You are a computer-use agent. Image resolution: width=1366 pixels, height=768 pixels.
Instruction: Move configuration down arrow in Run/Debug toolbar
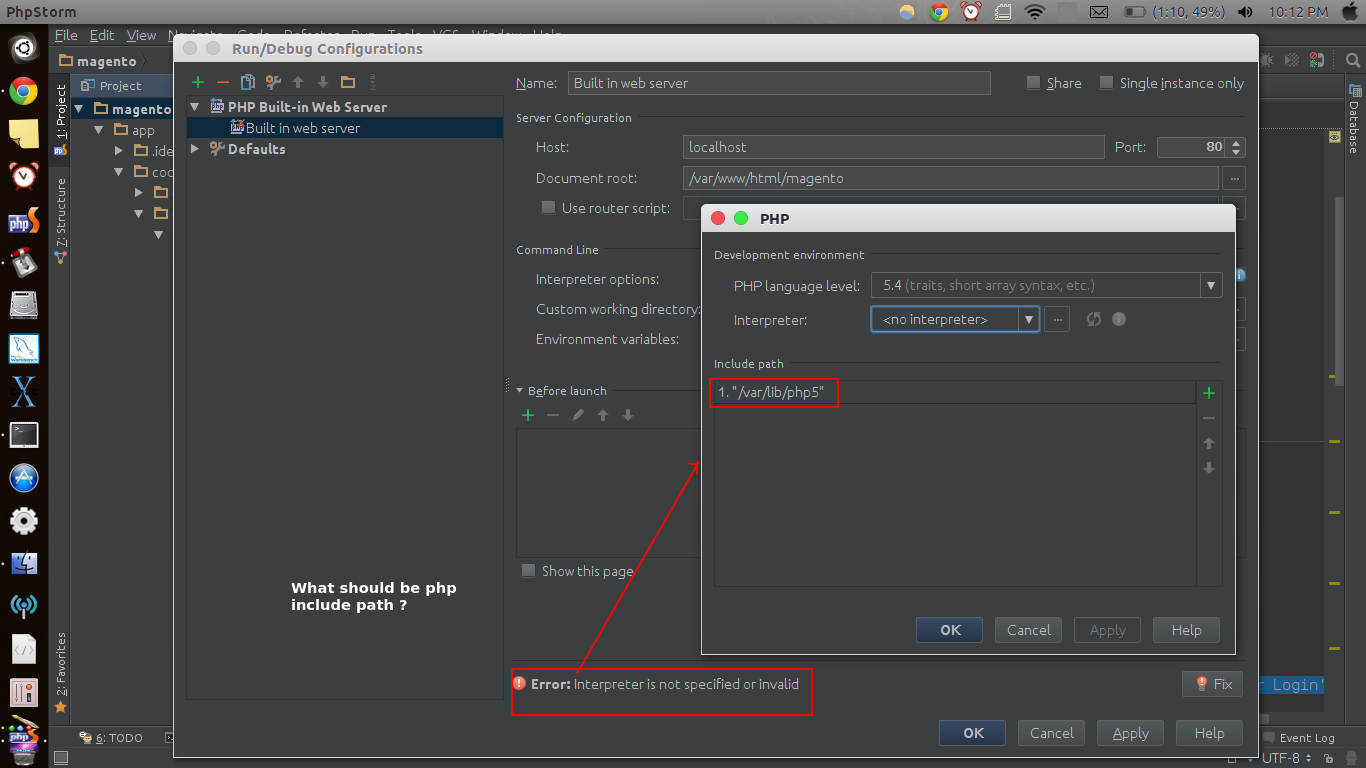[323, 82]
